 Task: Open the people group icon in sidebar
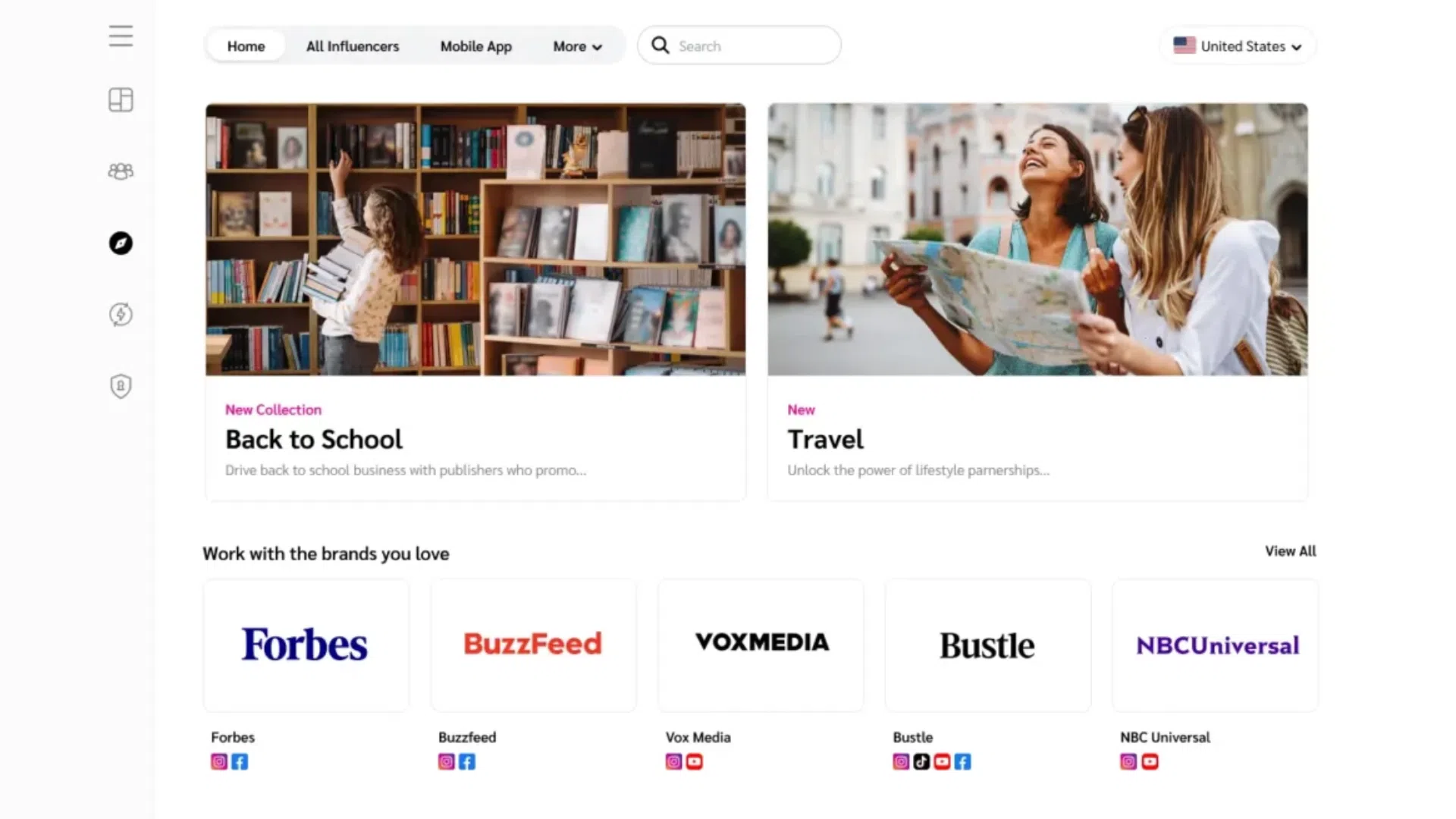tap(121, 171)
